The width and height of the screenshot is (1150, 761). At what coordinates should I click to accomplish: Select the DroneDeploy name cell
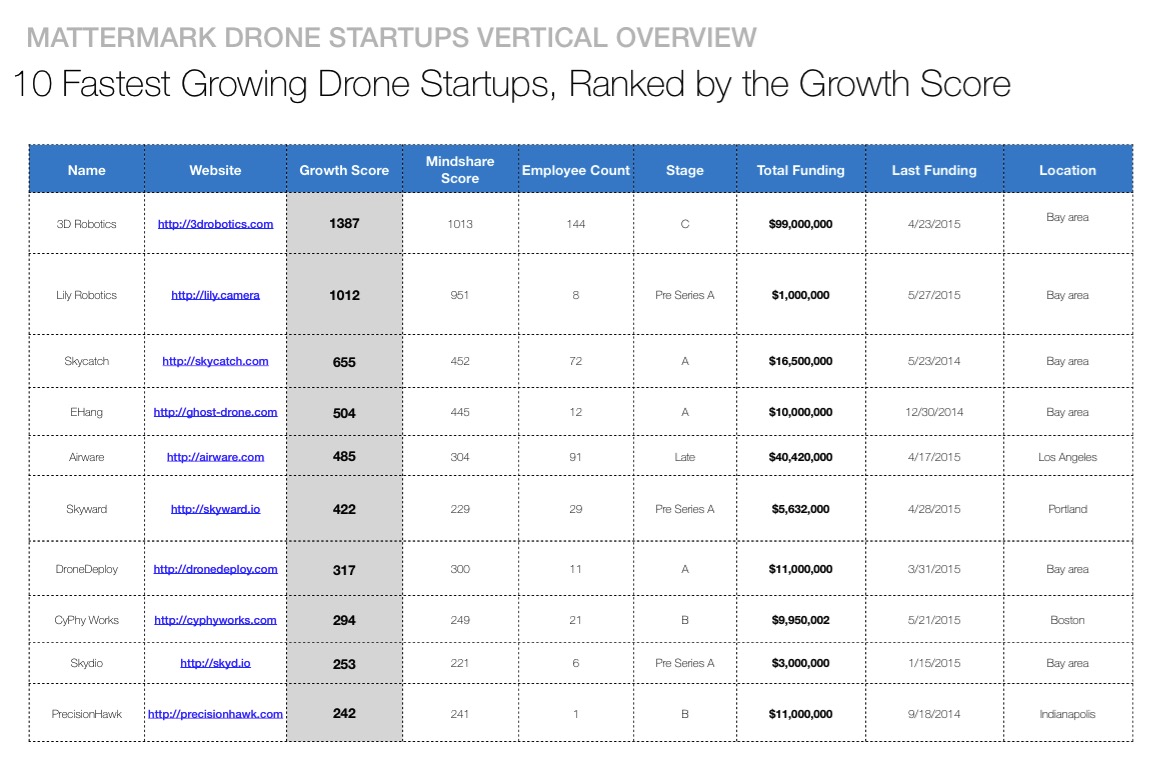pos(87,569)
